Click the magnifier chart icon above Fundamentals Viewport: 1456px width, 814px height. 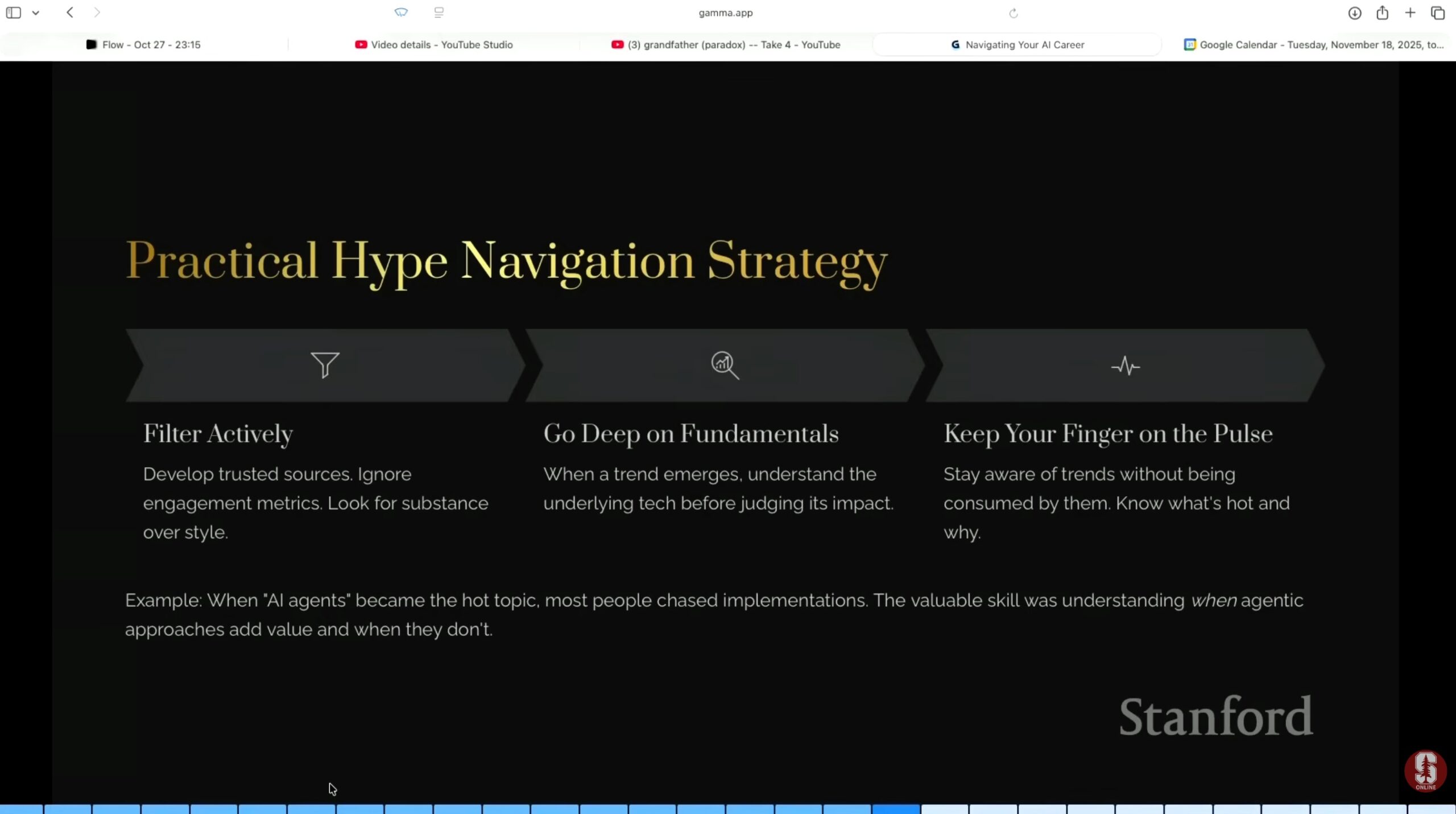725,365
